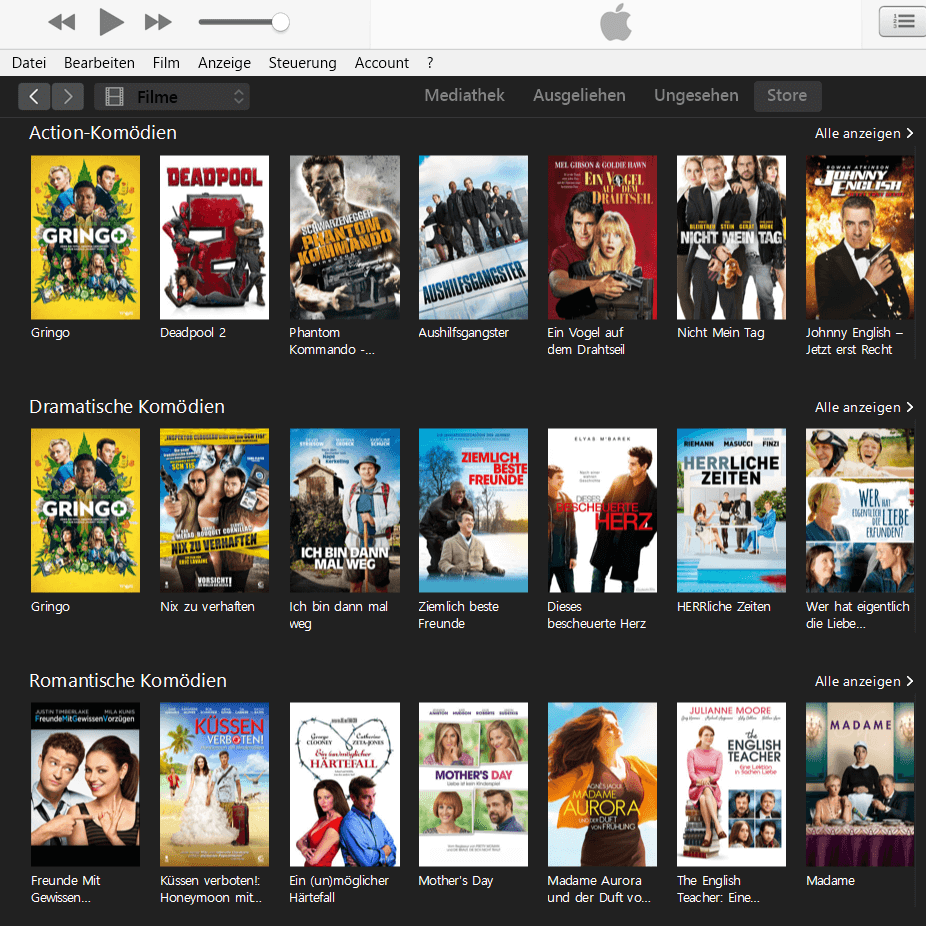Open the Ich bin dann mal weg poster

(344, 510)
